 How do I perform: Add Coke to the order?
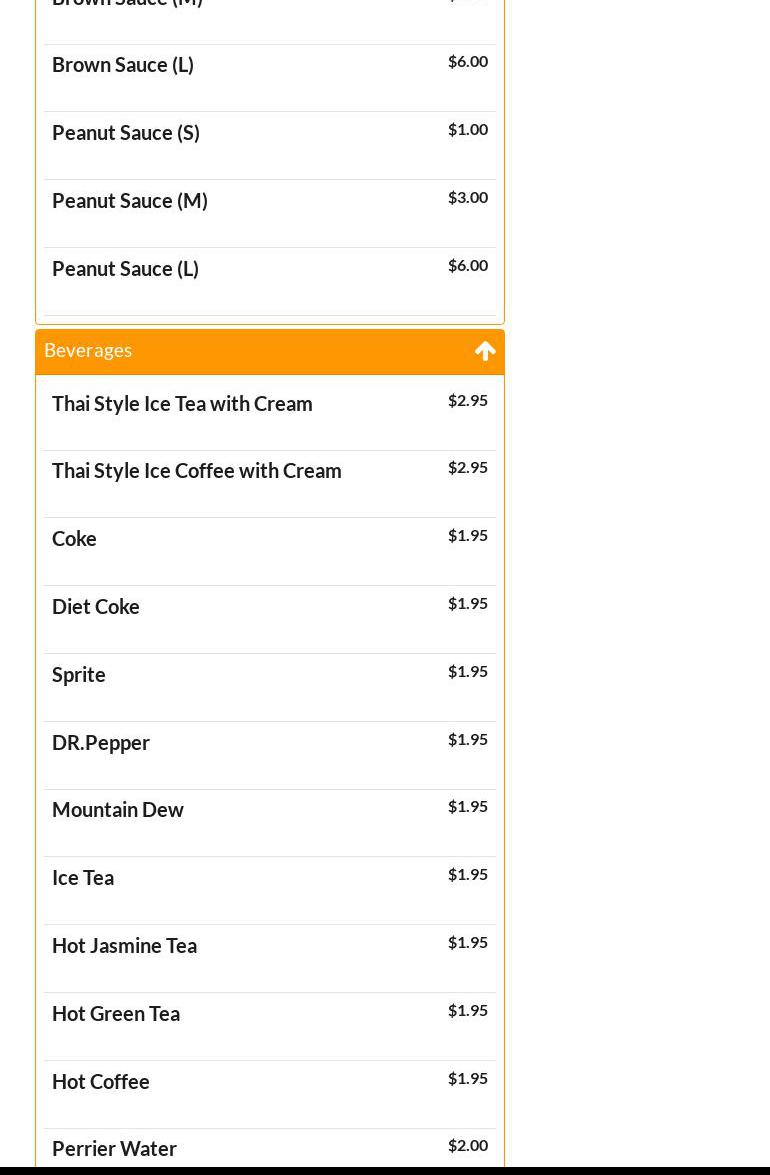pyautogui.click(x=74, y=538)
